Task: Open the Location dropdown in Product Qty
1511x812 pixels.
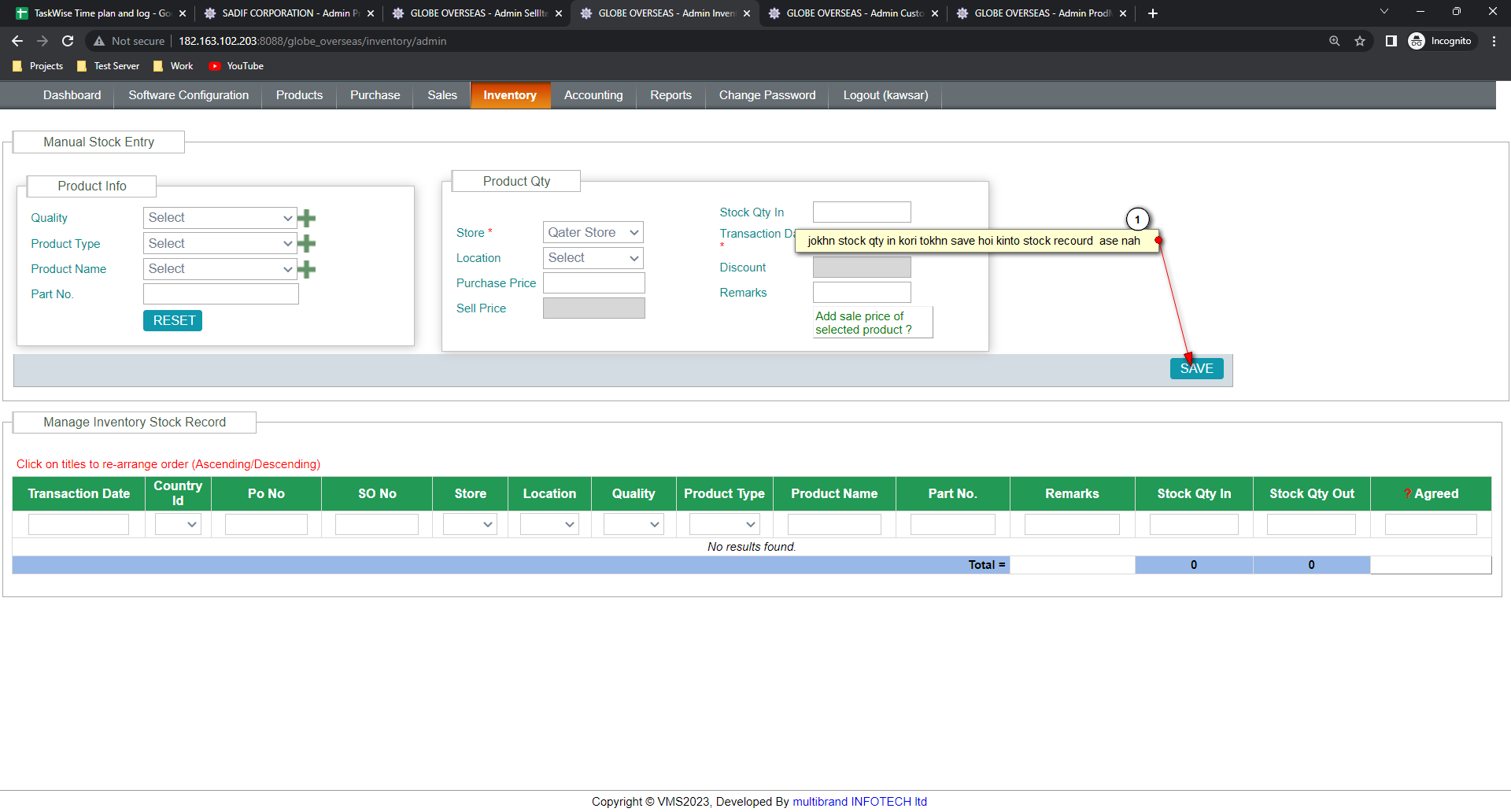Action: point(593,257)
